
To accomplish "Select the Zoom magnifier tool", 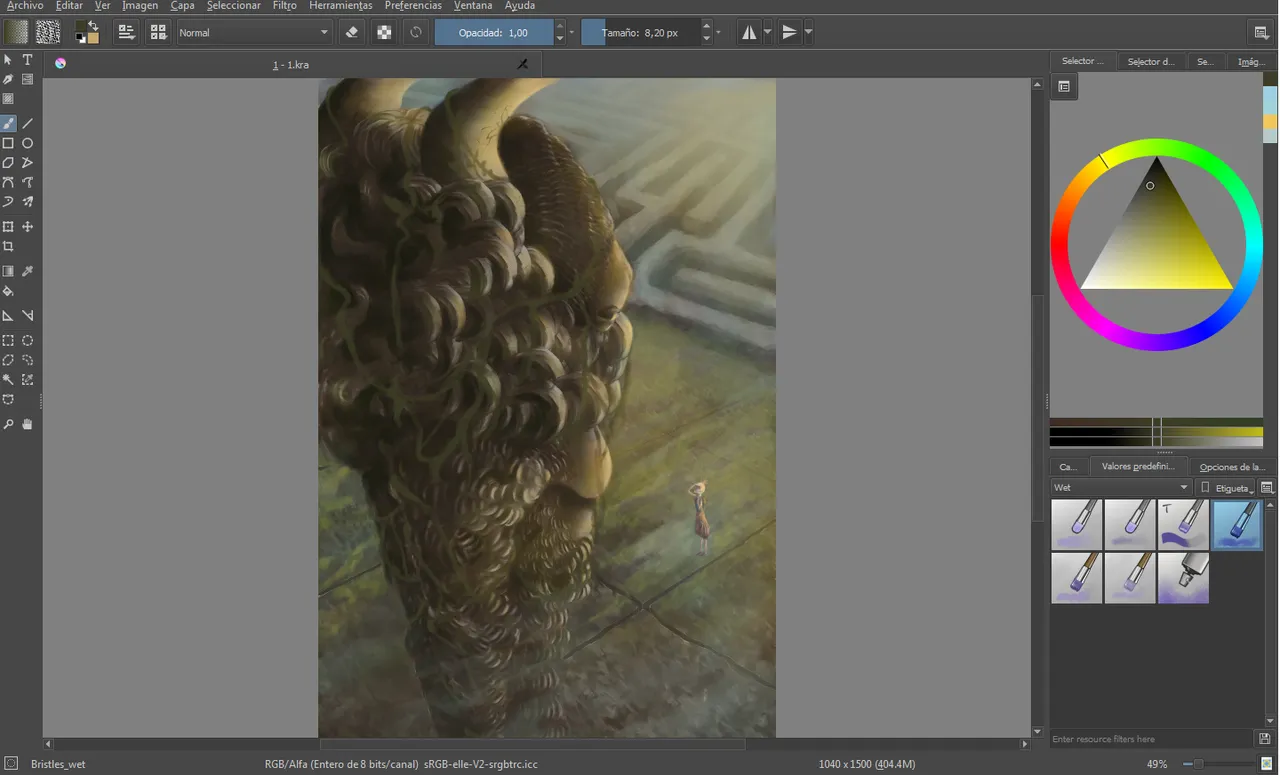I will tap(8, 424).
